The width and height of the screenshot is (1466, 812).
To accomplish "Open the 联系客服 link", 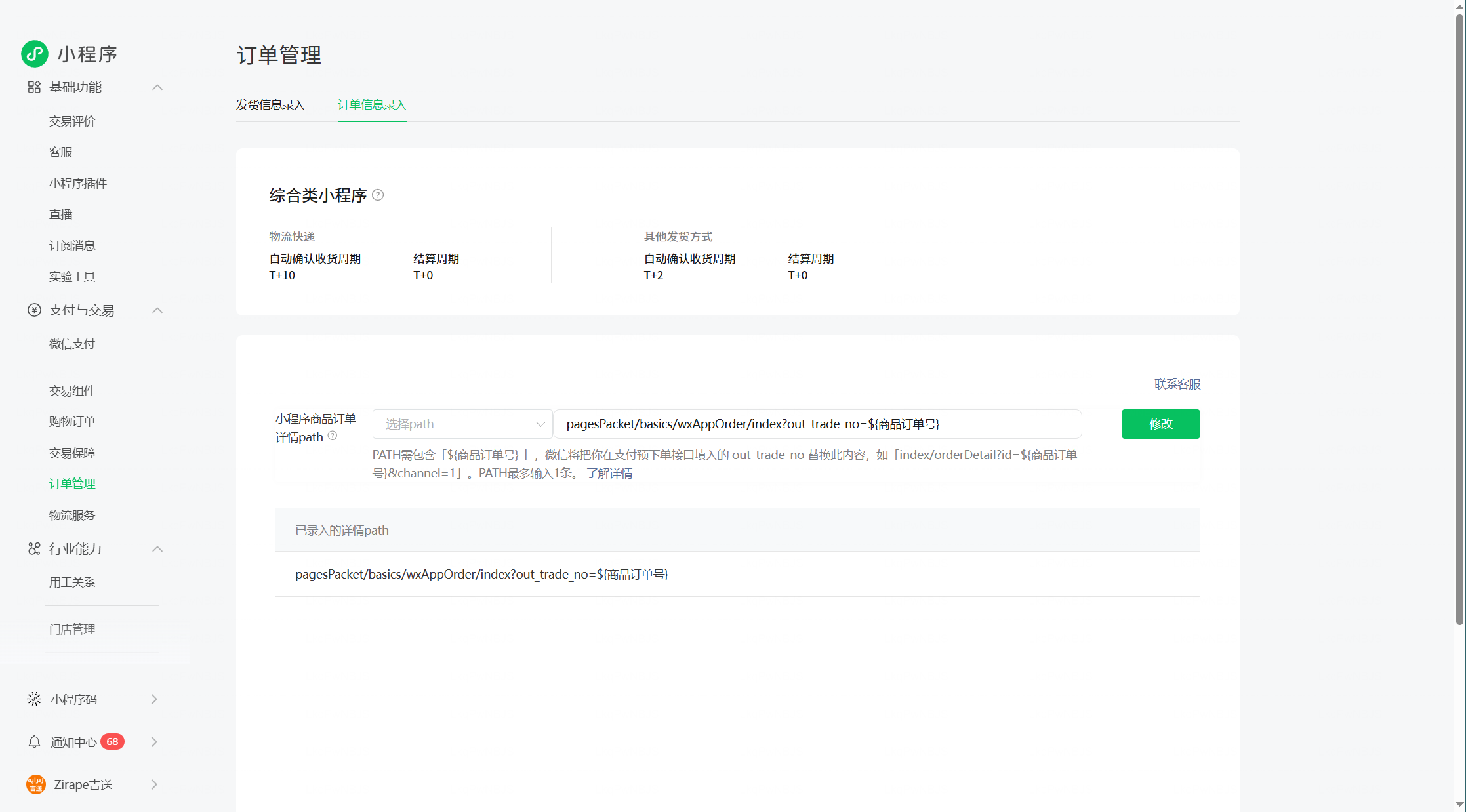I will (1177, 384).
